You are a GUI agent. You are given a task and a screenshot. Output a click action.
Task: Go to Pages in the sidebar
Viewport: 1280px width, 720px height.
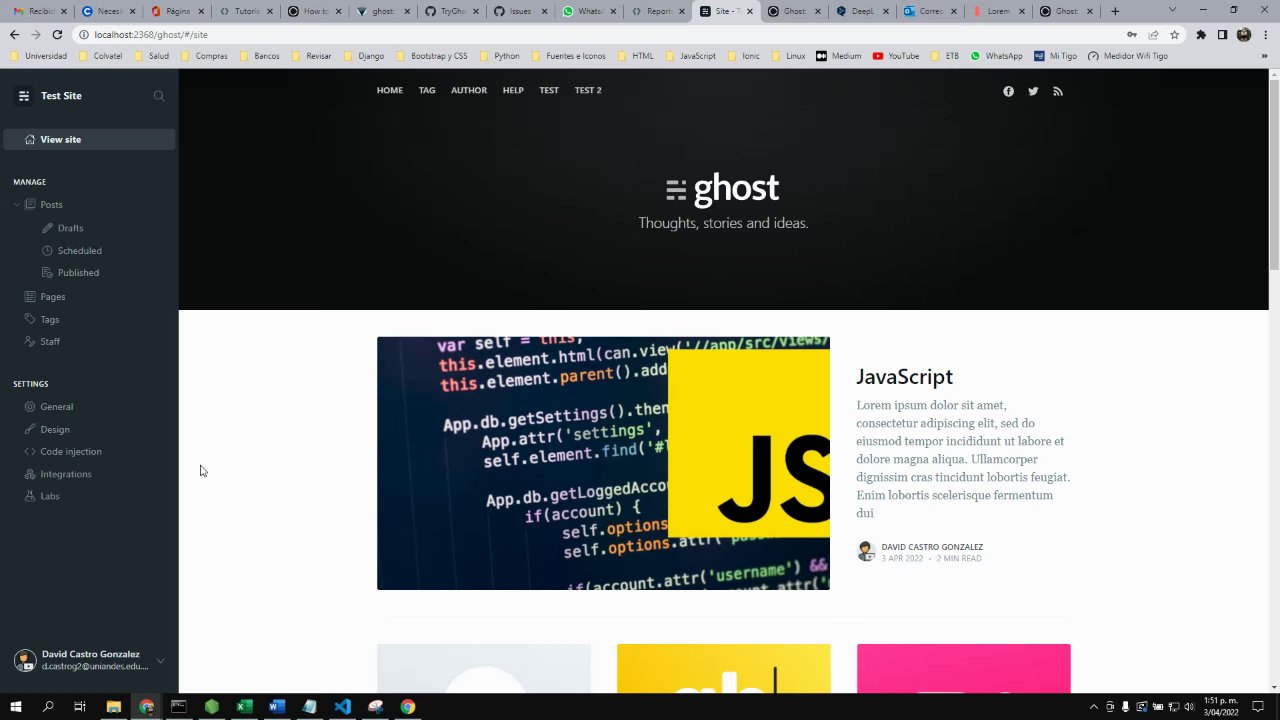tap(52, 297)
